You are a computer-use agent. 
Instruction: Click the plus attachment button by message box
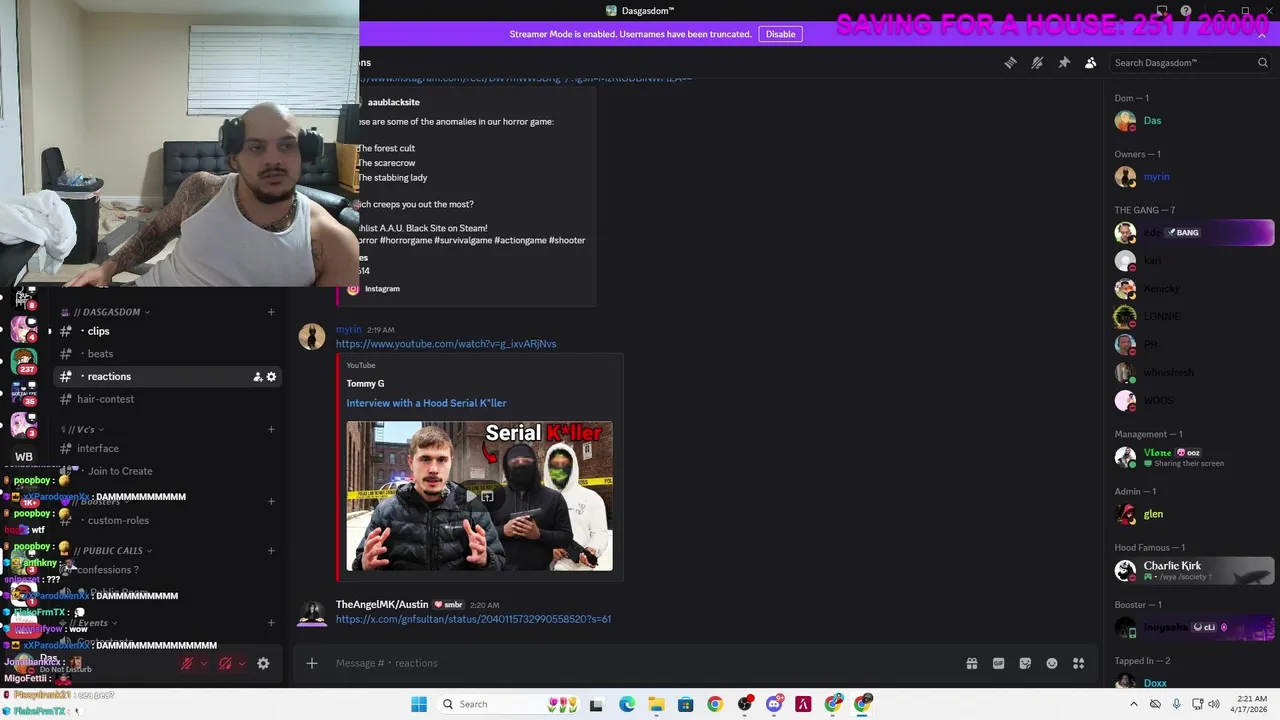[x=312, y=663]
